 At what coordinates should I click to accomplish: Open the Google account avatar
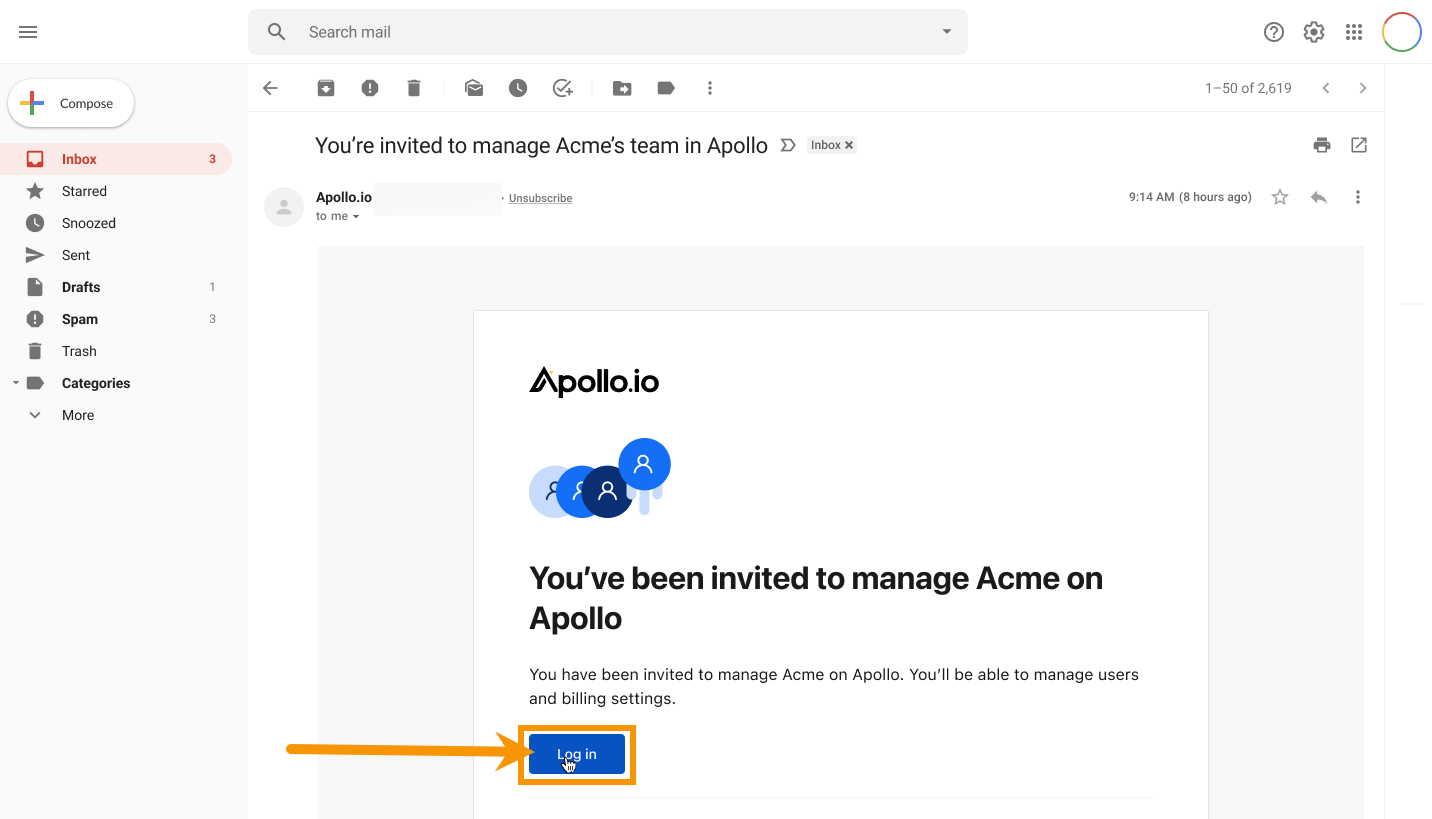tap(1402, 32)
